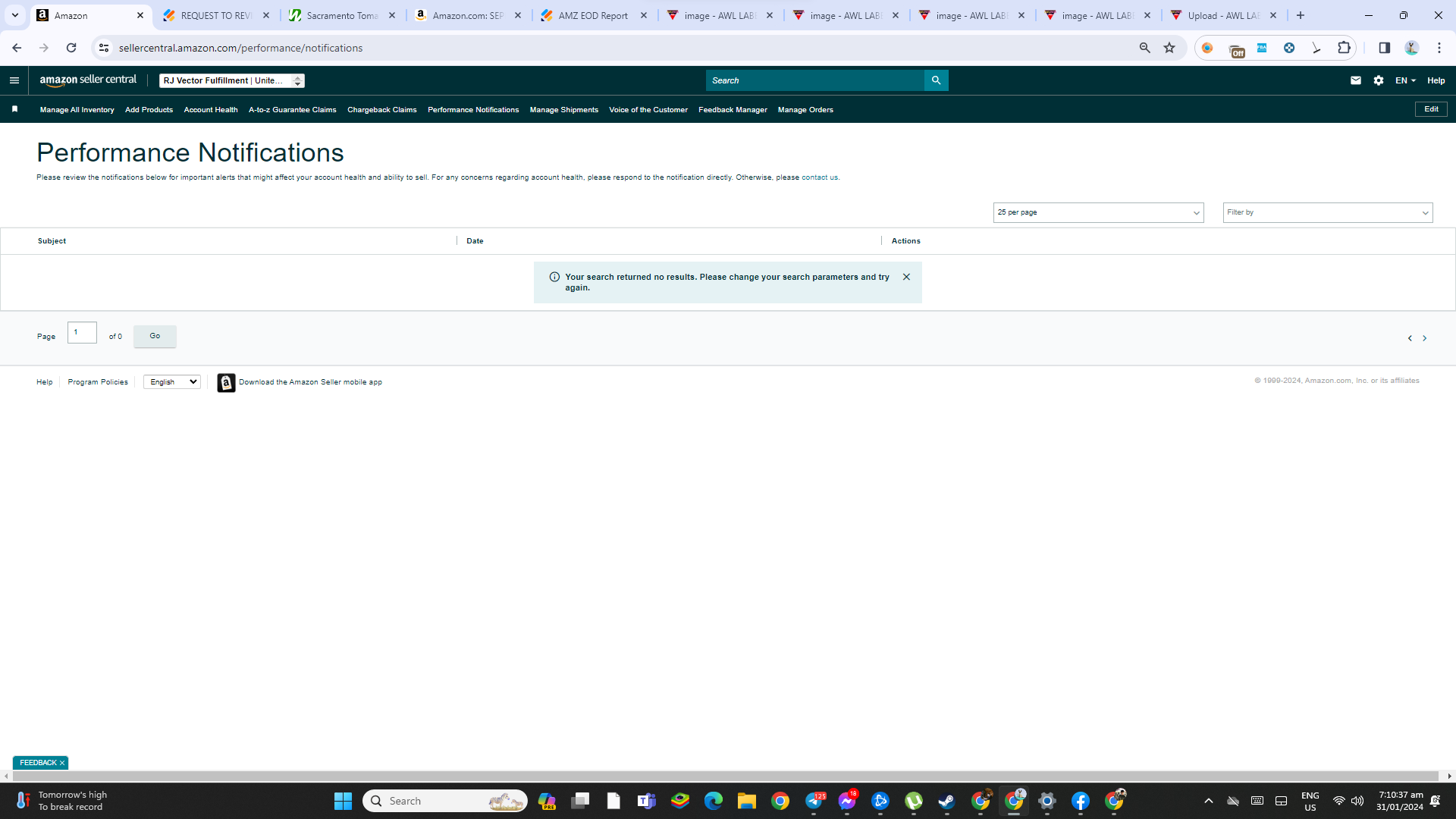The image size is (1456, 819).
Task: Expand the 25 per page dropdown
Action: (x=1098, y=212)
